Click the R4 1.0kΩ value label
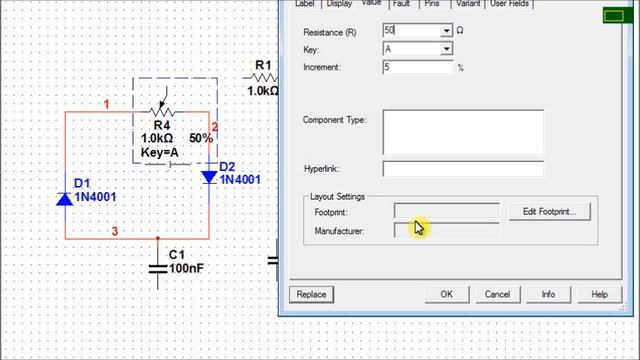640x360 pixels. [x=157, y=138]
